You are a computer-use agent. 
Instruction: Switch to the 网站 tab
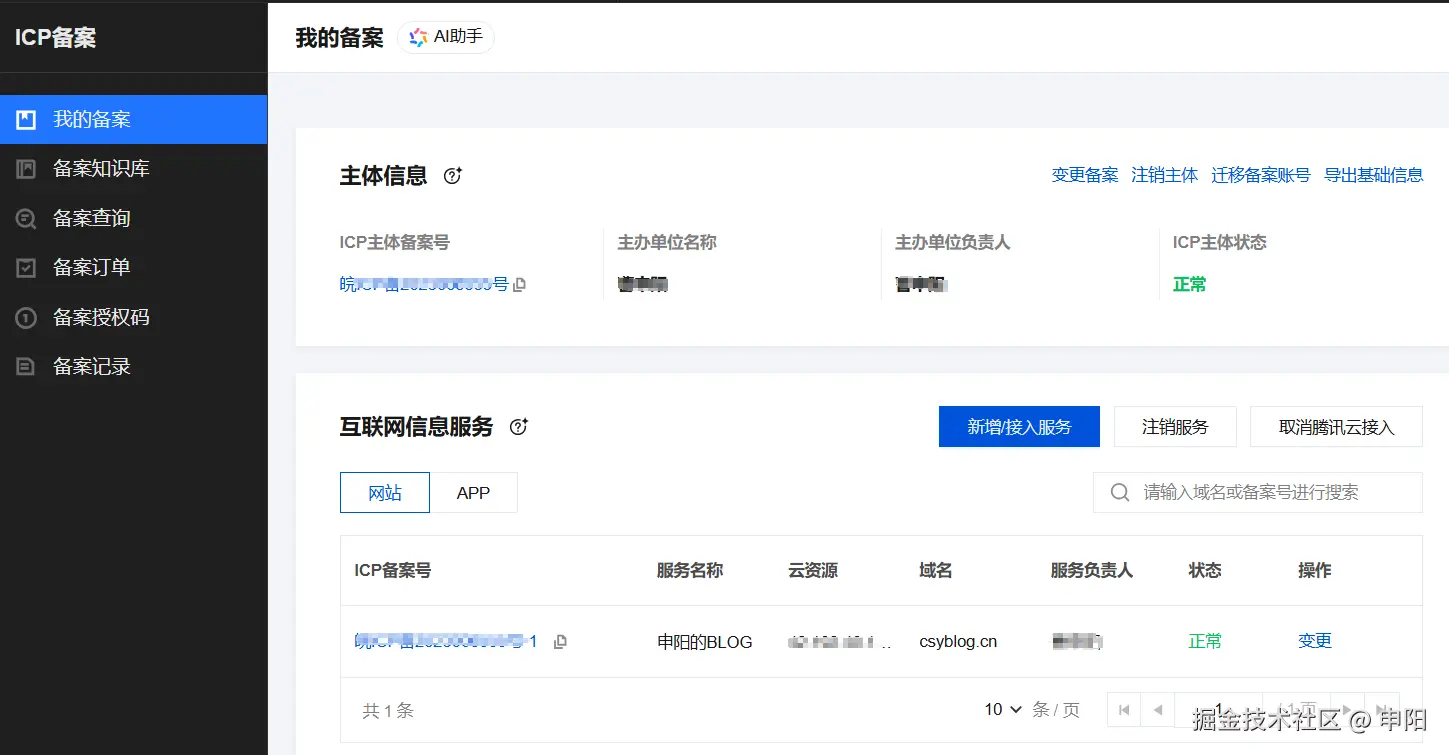385,493
